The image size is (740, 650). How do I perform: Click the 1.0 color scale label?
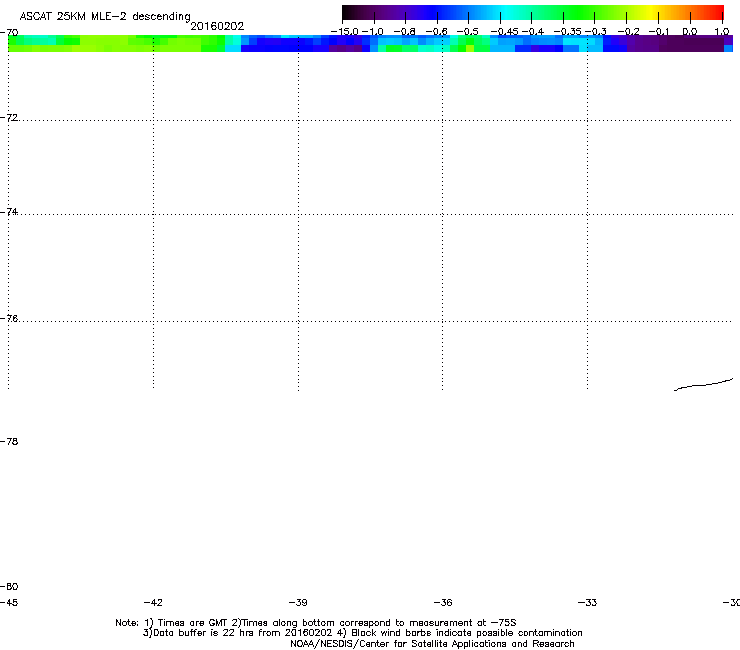(x=722, y=32)
